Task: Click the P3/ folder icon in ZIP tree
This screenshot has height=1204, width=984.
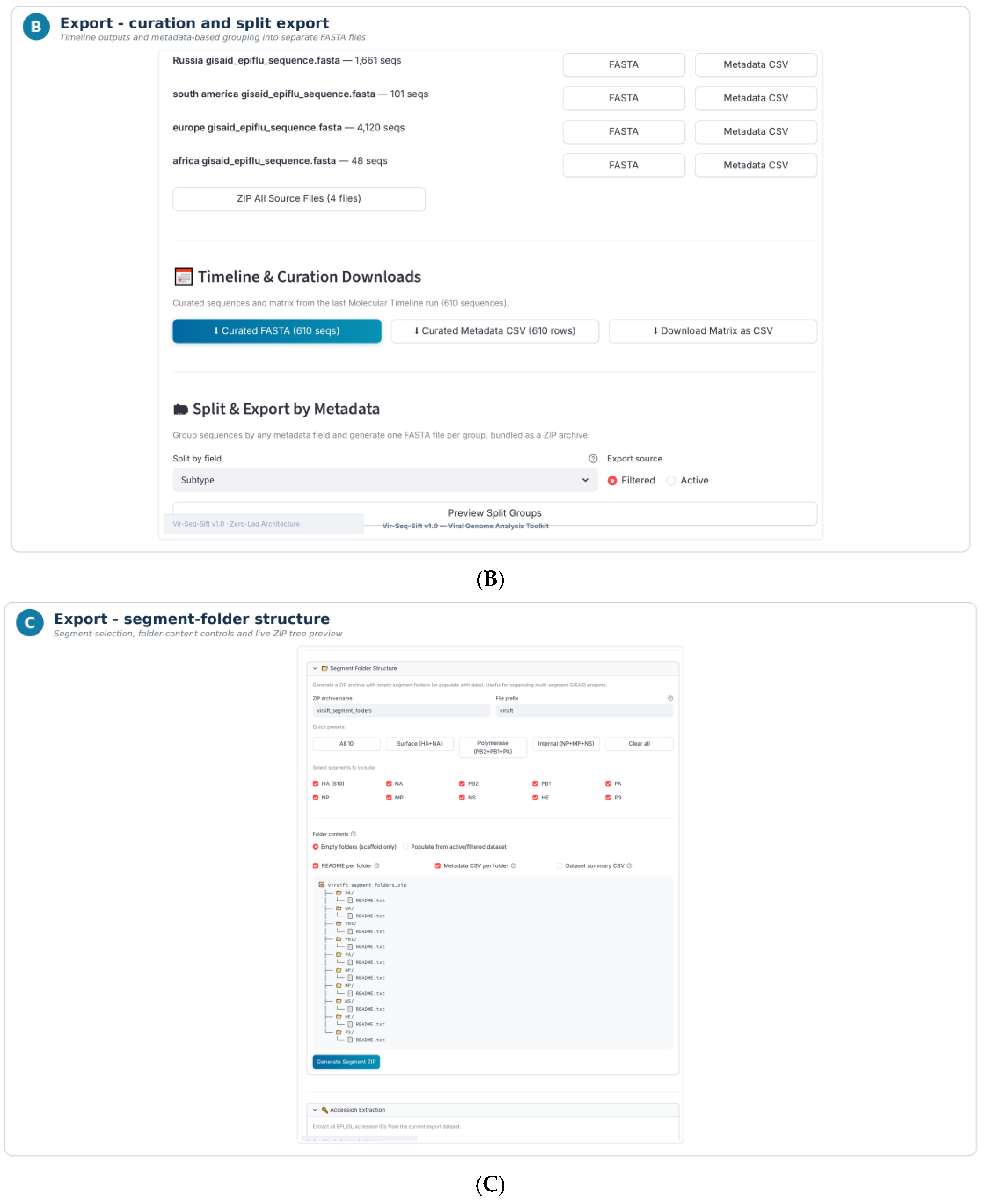Action: tap(339, 1032)
